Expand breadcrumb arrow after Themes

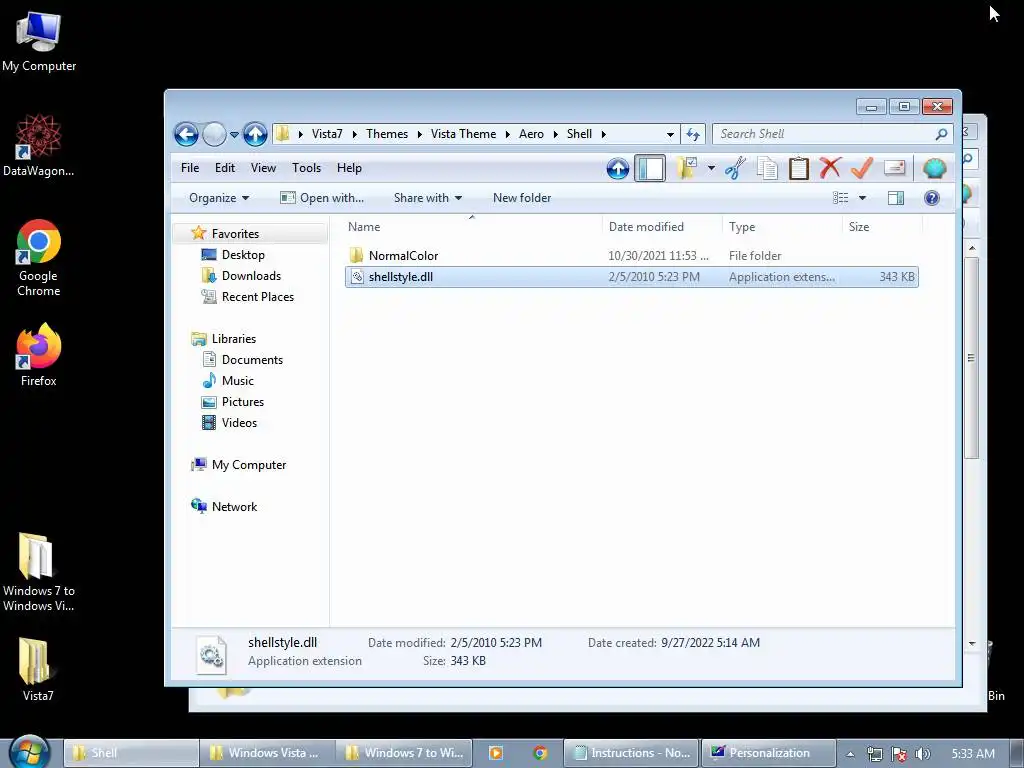pyautogui.click(x=419, y=135)
